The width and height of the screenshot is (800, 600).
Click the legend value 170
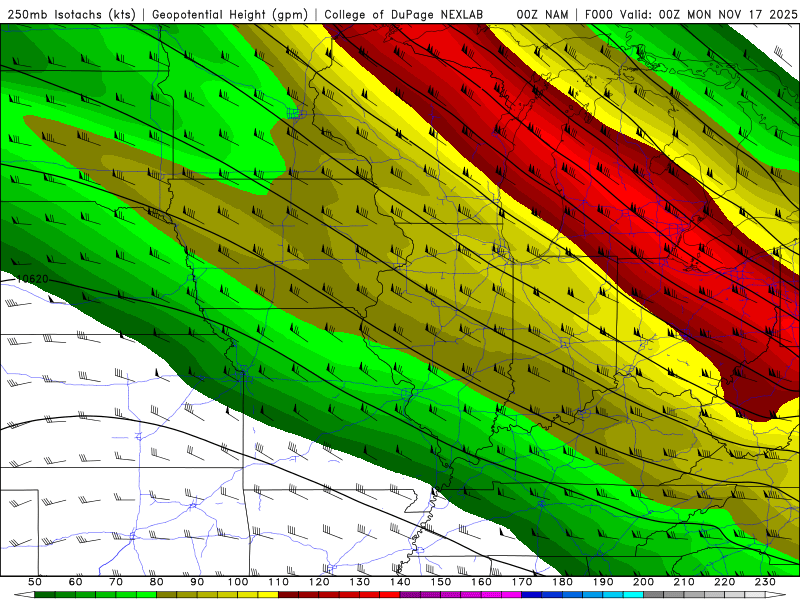coord(522,582)
